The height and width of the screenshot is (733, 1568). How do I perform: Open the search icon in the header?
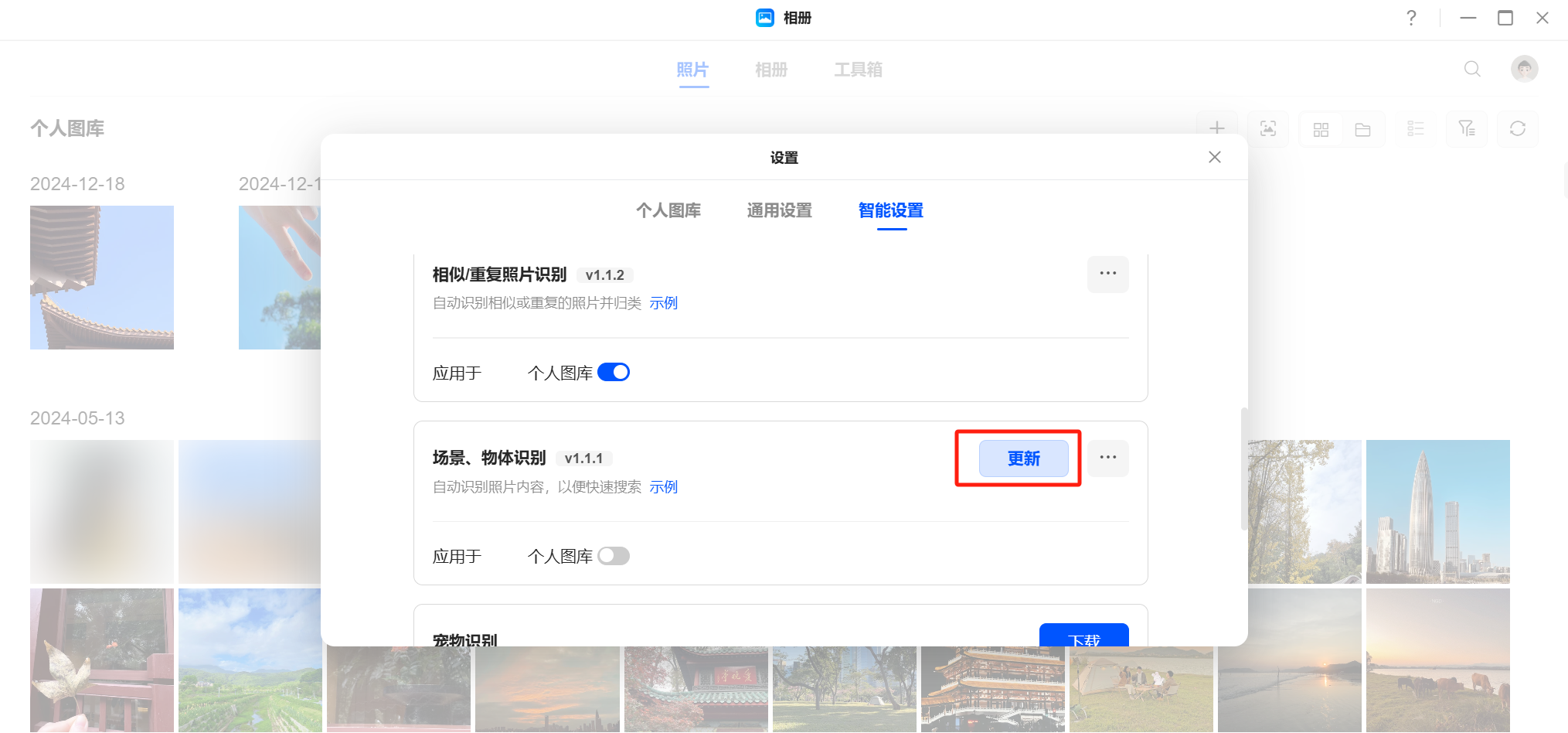click(1472, 69)
